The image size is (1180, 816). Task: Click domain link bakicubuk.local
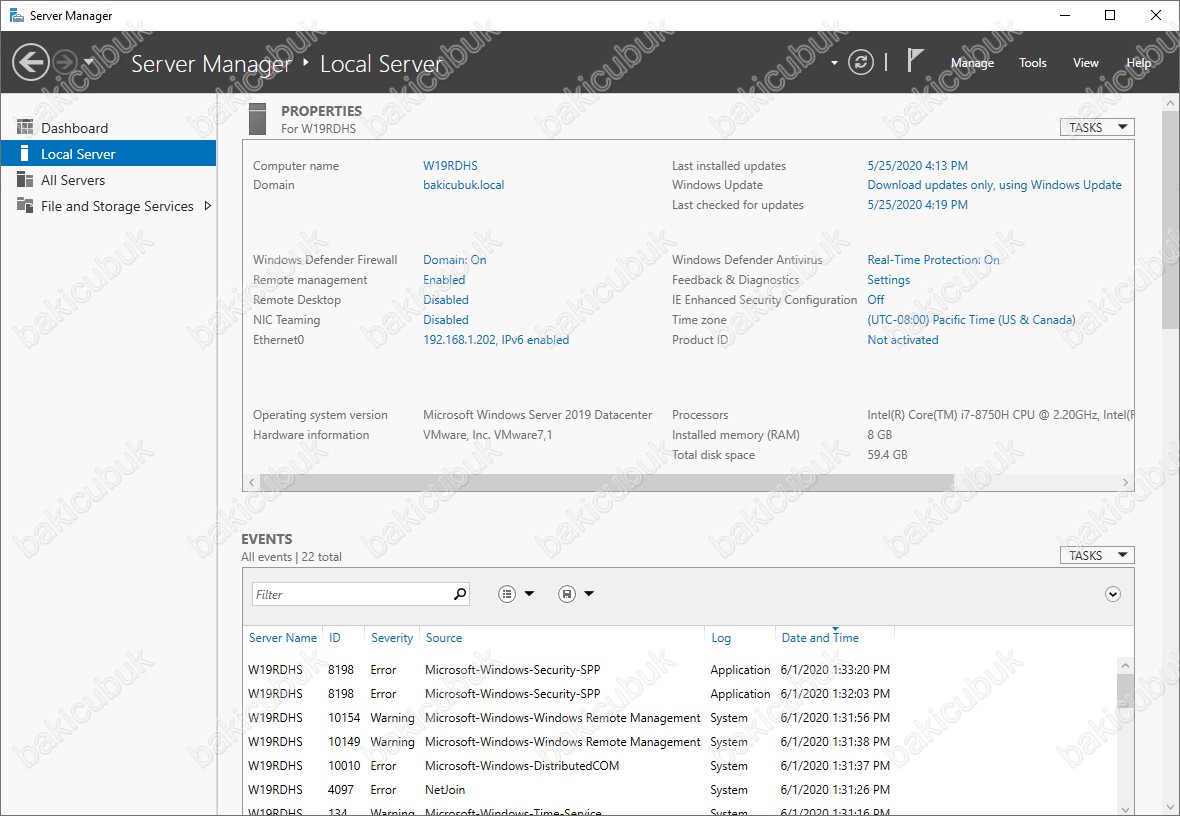pos(464,184)
